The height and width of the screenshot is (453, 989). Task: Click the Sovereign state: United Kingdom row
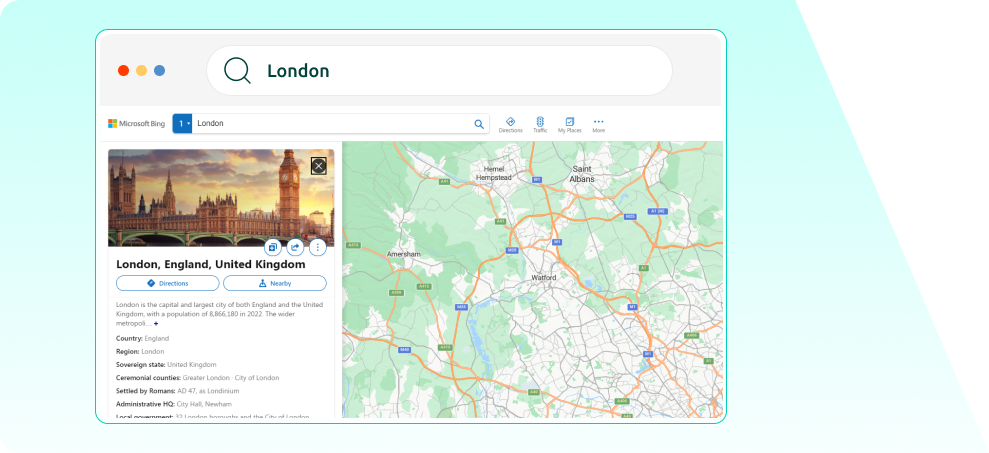point(166,365)
